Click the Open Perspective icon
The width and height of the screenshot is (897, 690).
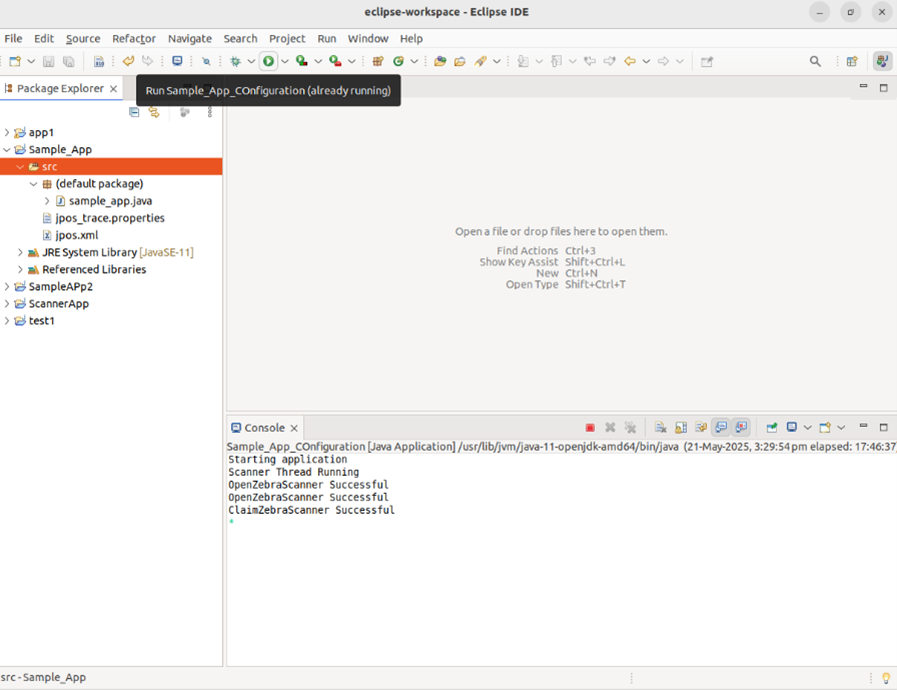click(852, 62)
